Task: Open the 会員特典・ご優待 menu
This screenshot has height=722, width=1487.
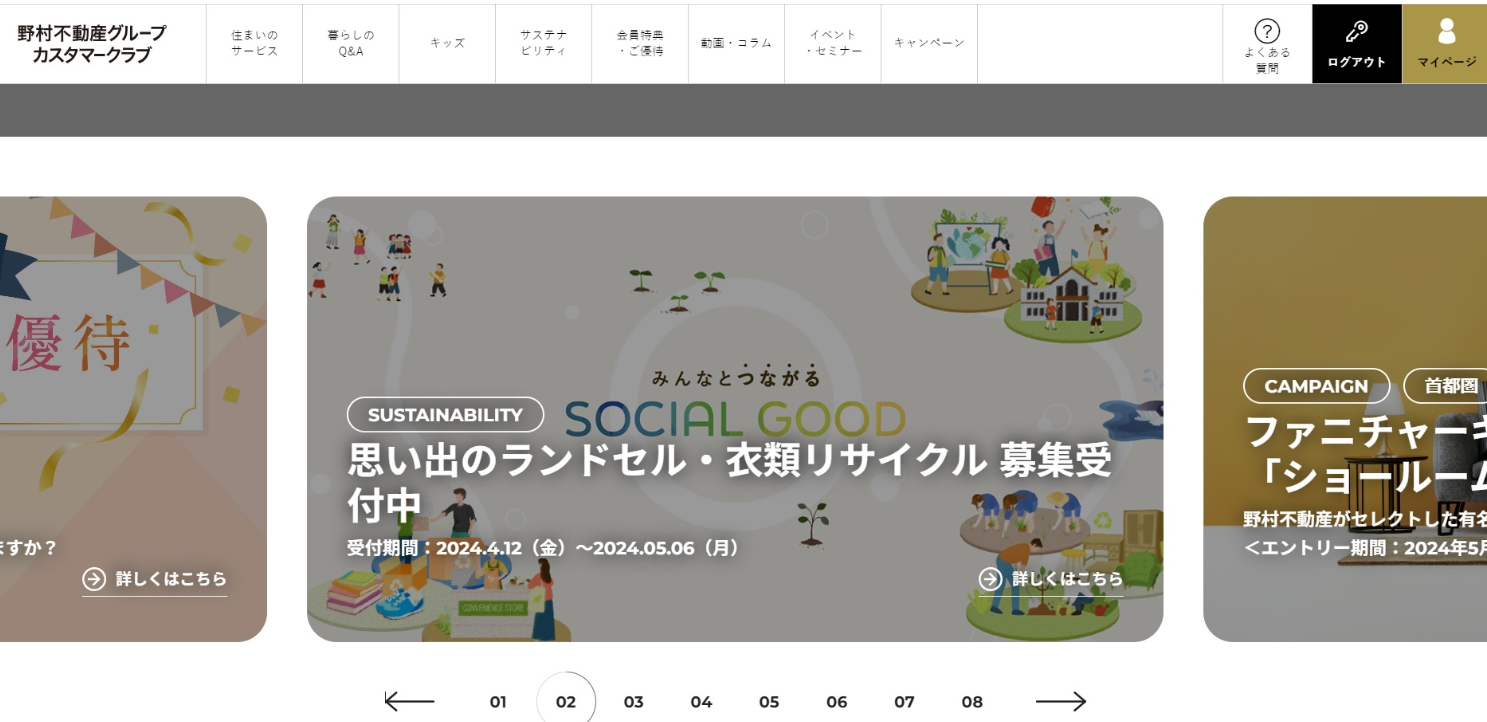Action: tap(639, 42)
